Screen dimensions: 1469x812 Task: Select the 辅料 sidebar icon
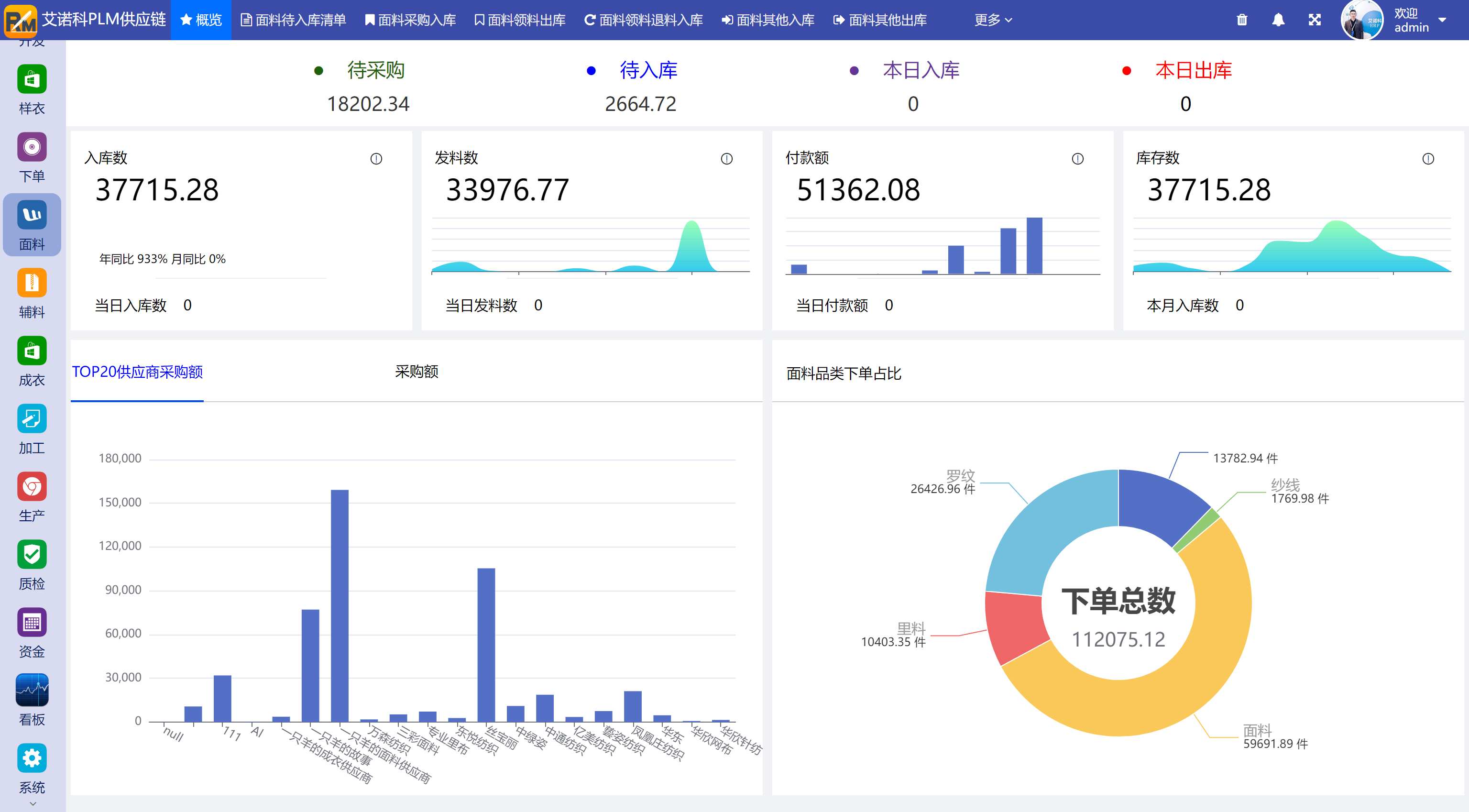tap(32, 284)
